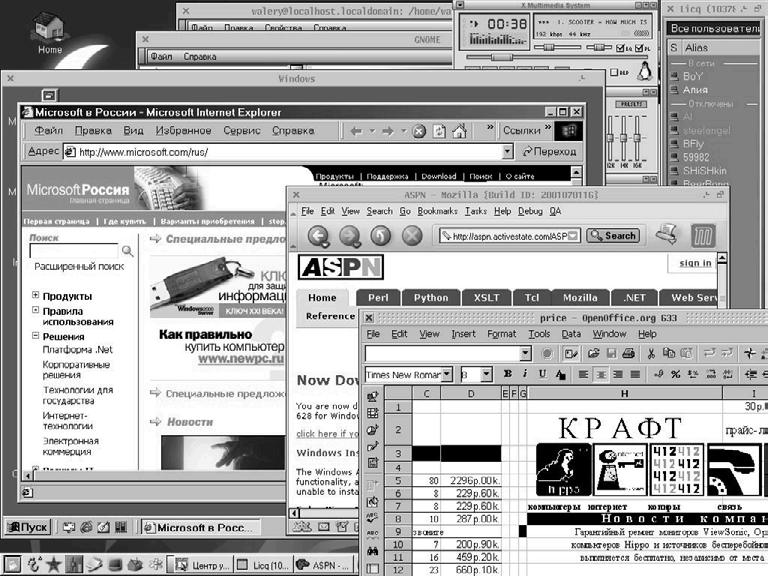Viewport: 768px width, 576px height.
Task: Expand the Правила использования section
Action: (36, 309)
